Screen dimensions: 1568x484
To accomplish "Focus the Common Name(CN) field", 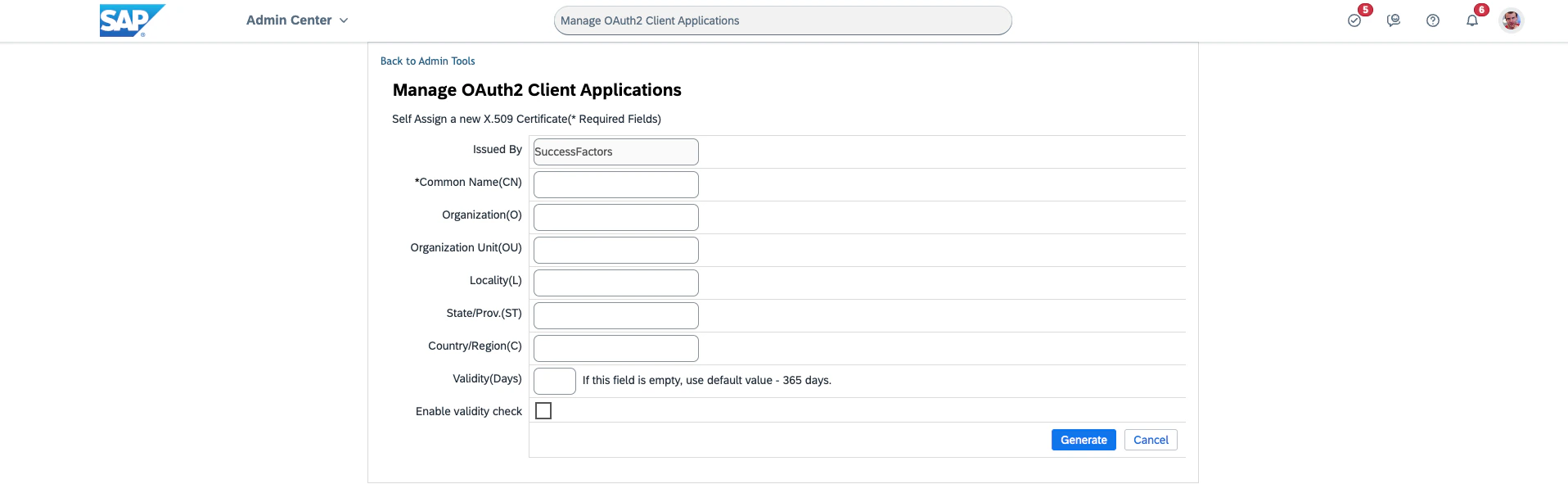I will point(616,184).
